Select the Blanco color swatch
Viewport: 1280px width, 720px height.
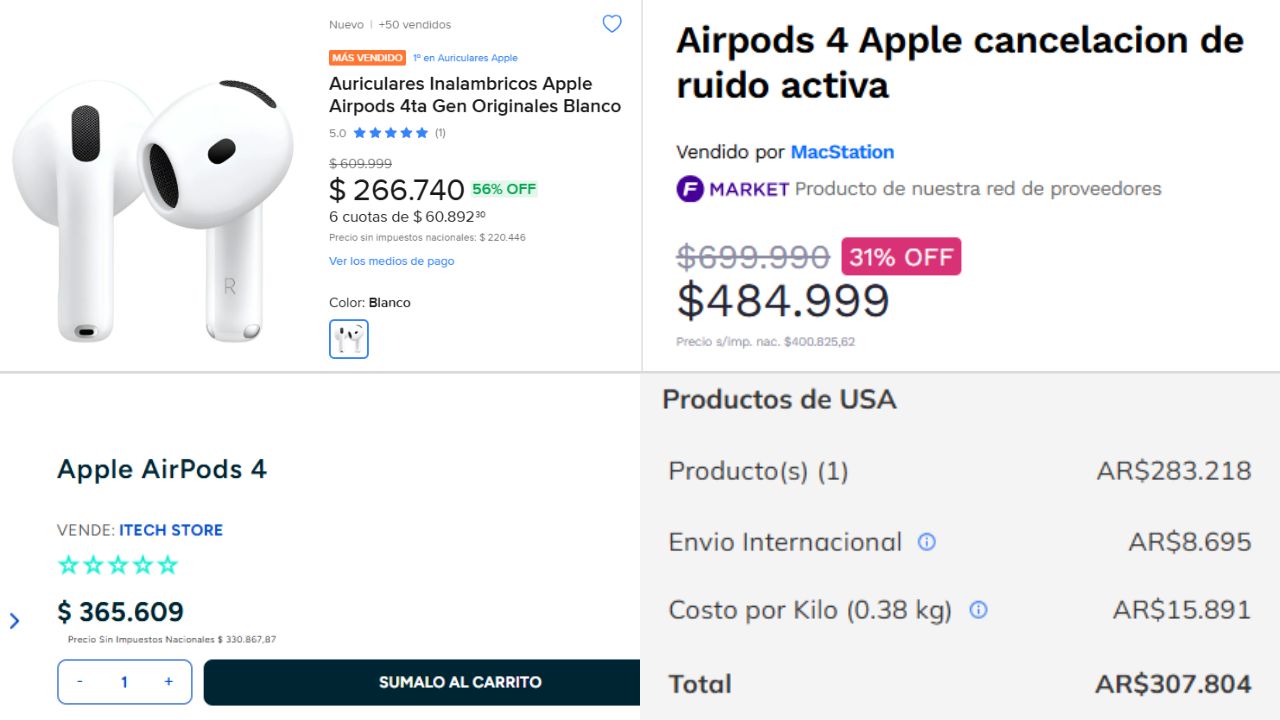click(349, 339)
